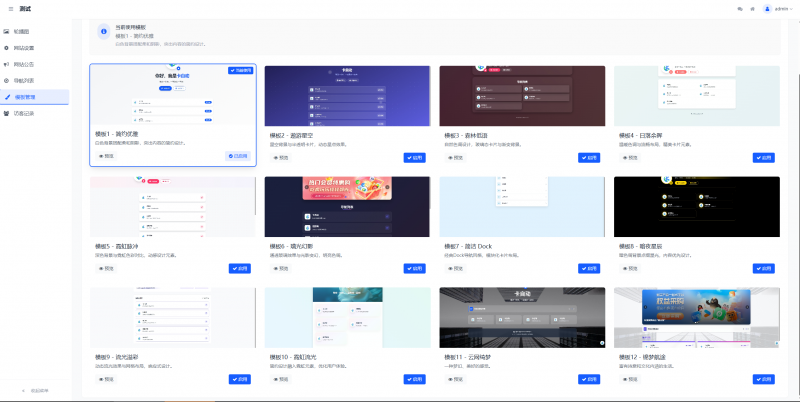
Task: Preview 模板1 简约优雅 via its 预览 button
Action: [x=106, y=156]
